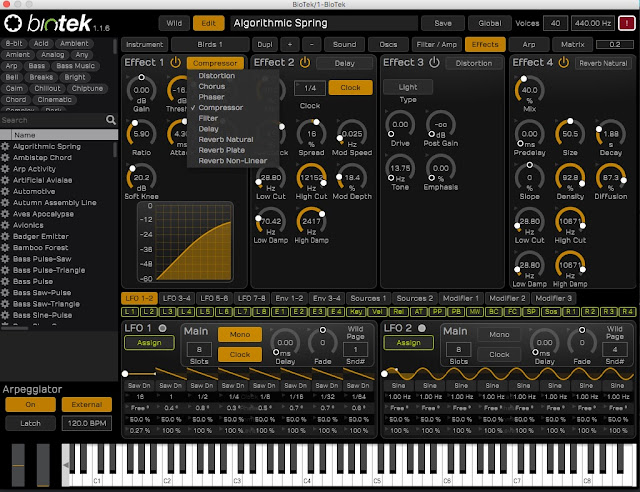640x492 pixels.
Task: Click the preset Search field
Action: [x=52, y=120]
